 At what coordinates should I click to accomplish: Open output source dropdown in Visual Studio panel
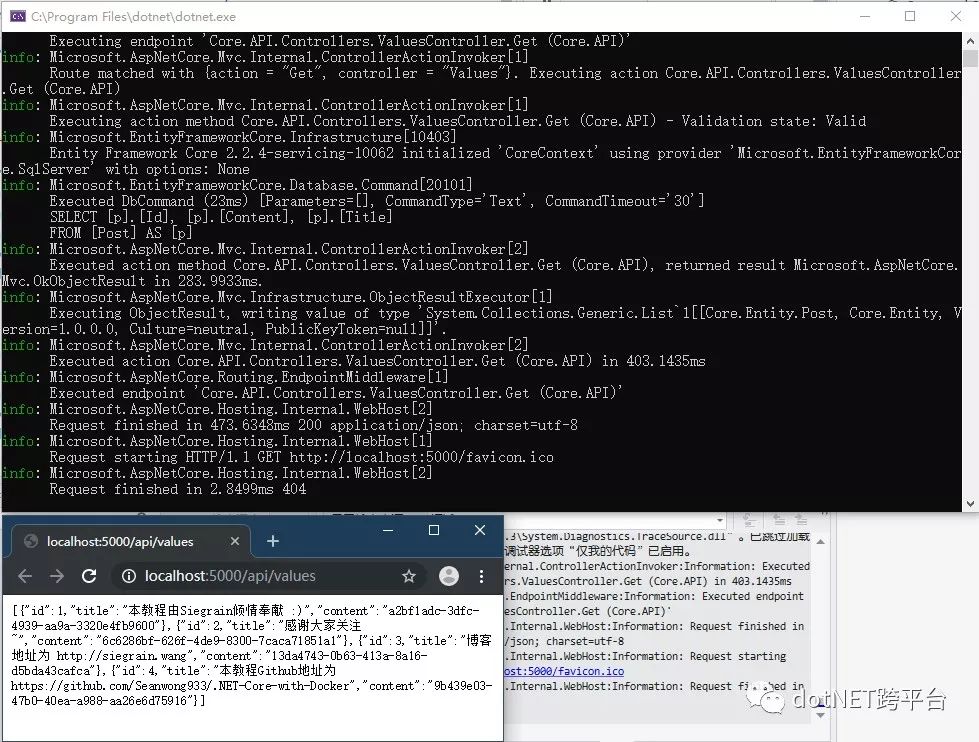coord(720,520)
